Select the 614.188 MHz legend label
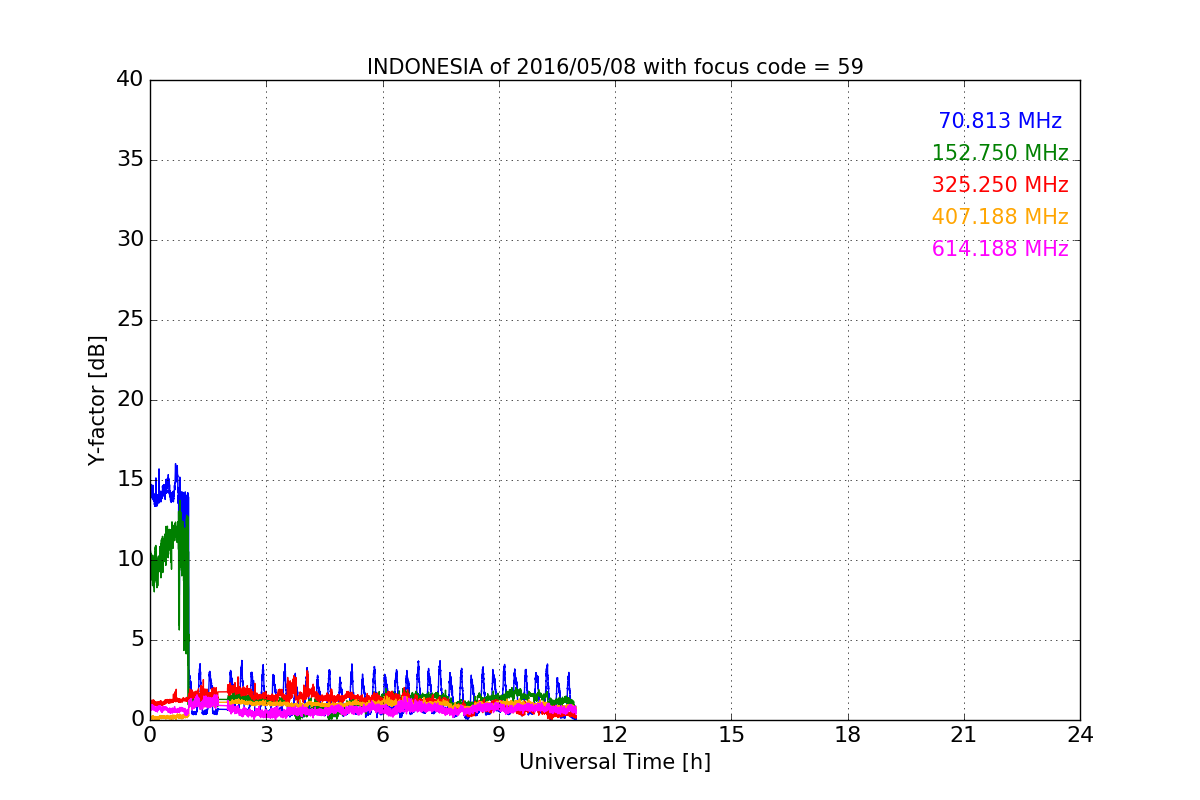This screenshot has height=800, width=1200. point(1000,249)
